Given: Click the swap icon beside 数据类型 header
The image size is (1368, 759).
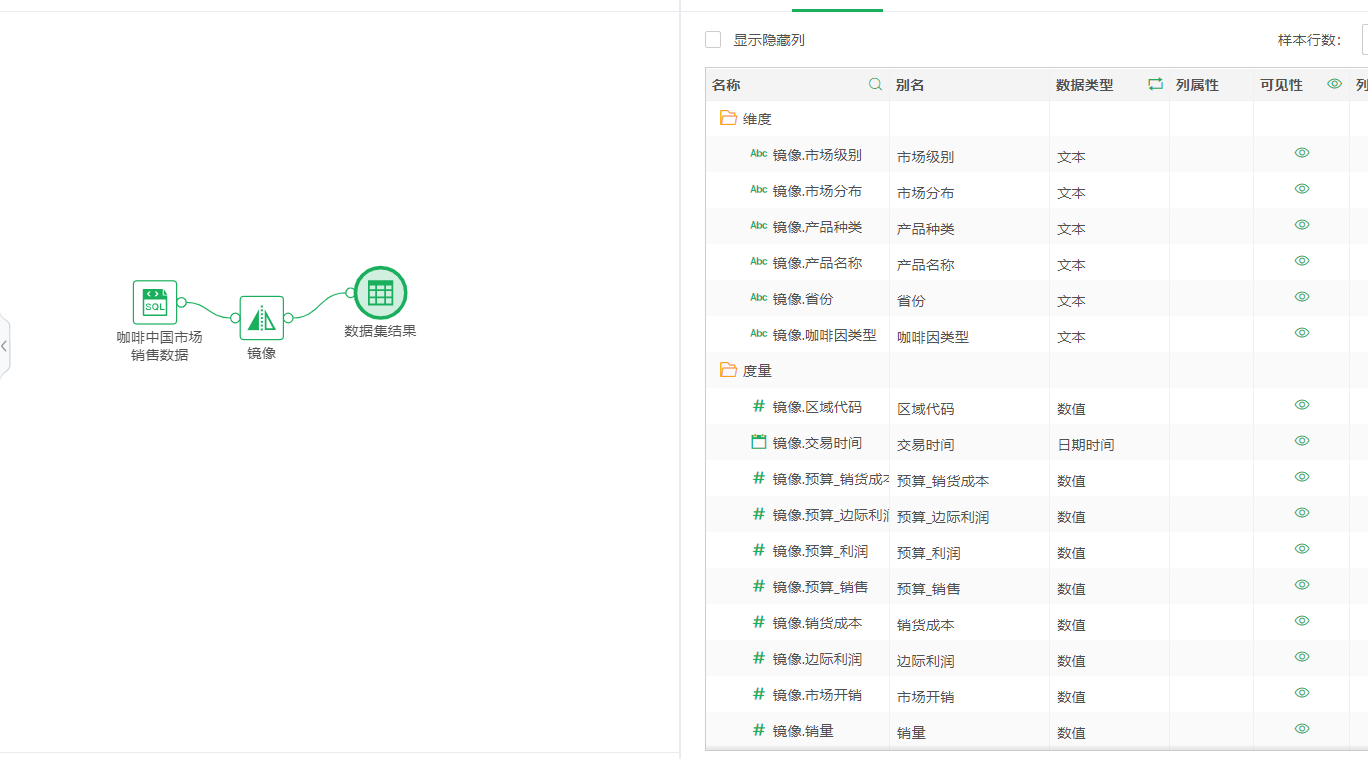Looking at the screenshot, I should click(1155, 85).
